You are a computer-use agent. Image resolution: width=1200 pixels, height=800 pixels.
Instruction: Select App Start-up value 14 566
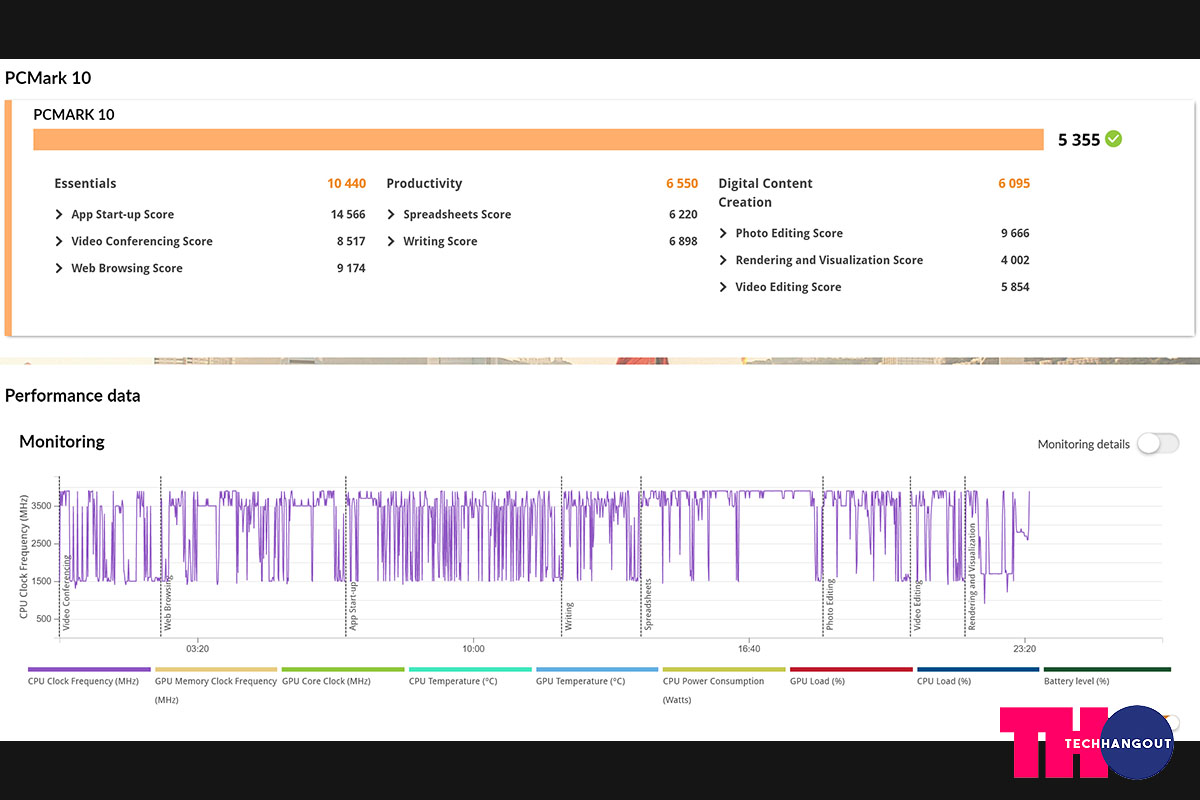(348, 215)
